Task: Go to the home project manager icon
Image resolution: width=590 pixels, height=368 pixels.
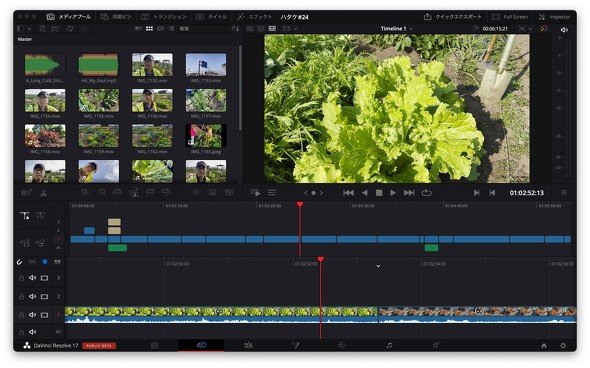Action: tap(544, 345)
